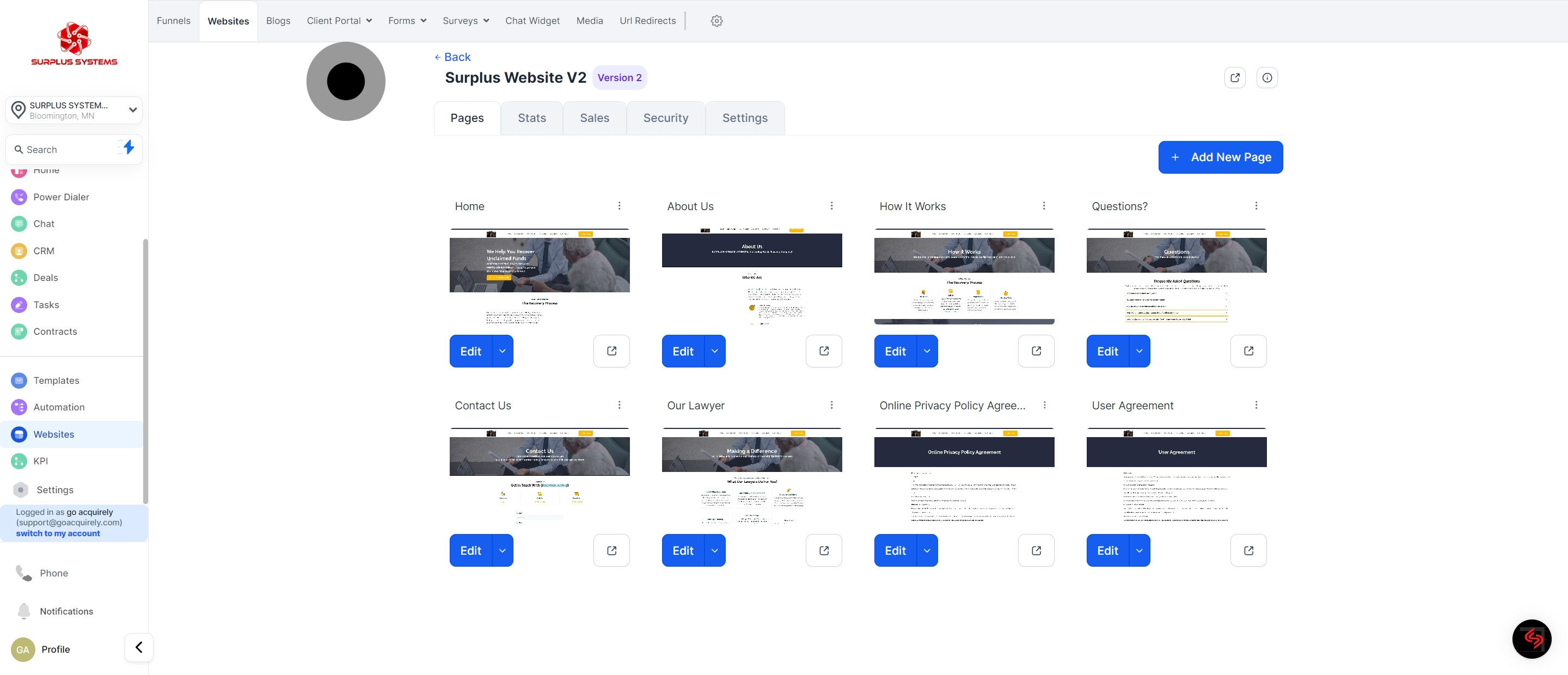The width and height of the screenshot is (1568, 675).
Task: Open website preview icon next to info
Action: click(x=1234, y=78)
